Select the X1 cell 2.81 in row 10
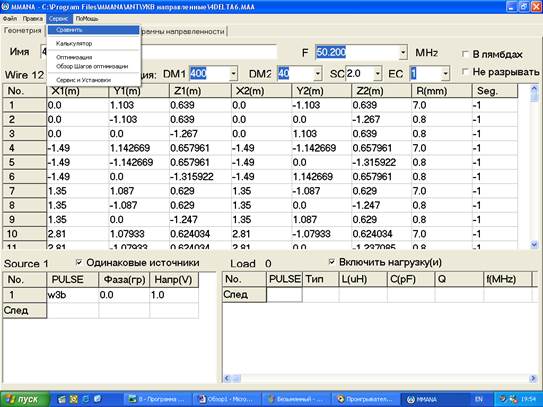Image resolution: width=543 pixels, height=407 pixels. (x=78, y=234)
